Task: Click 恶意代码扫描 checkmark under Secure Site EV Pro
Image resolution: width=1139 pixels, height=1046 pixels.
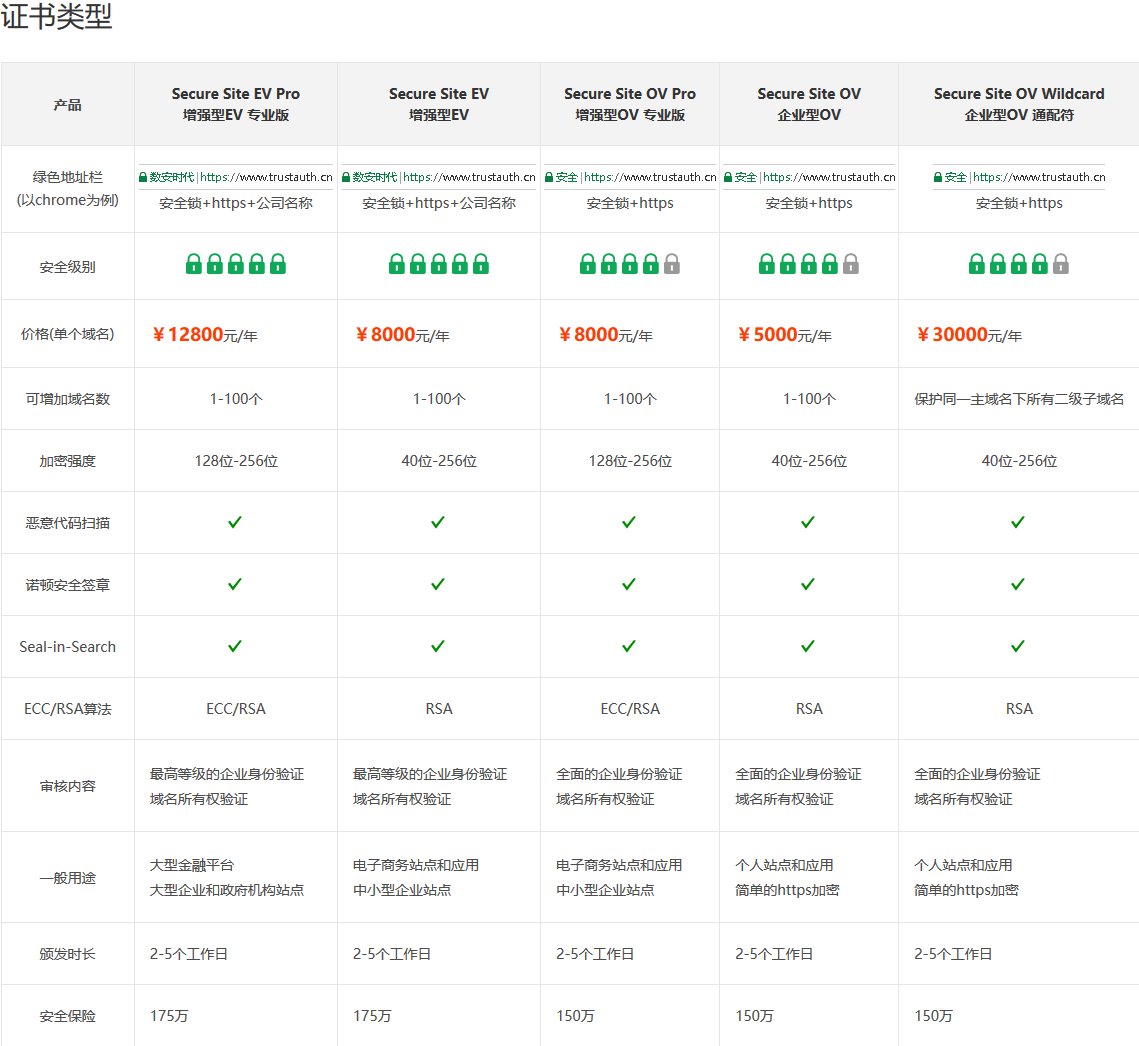Action: pyautogui.click(x=235, y=522)
